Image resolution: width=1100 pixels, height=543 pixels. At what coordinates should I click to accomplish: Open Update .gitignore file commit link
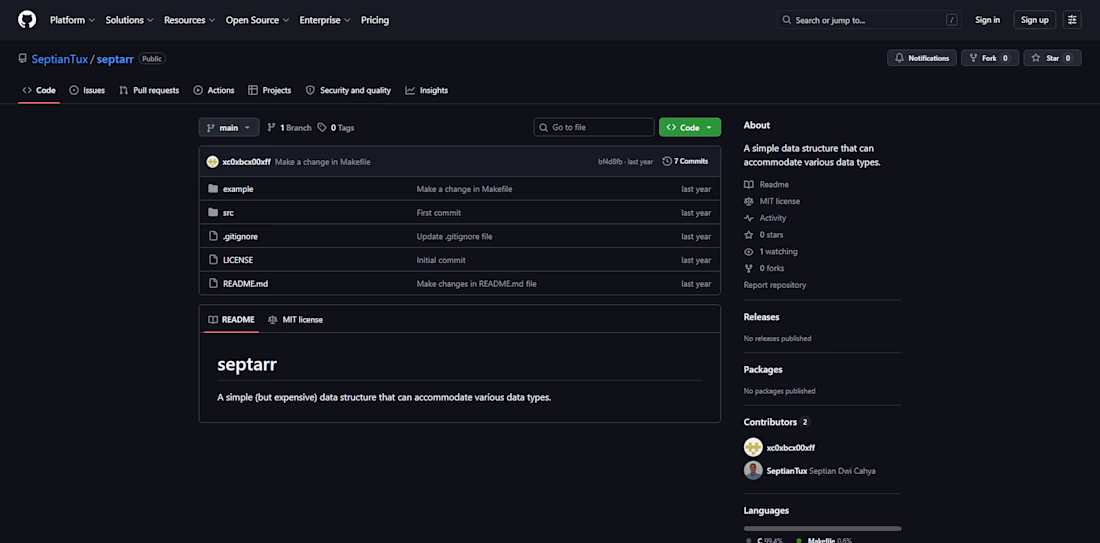[455, 236]
